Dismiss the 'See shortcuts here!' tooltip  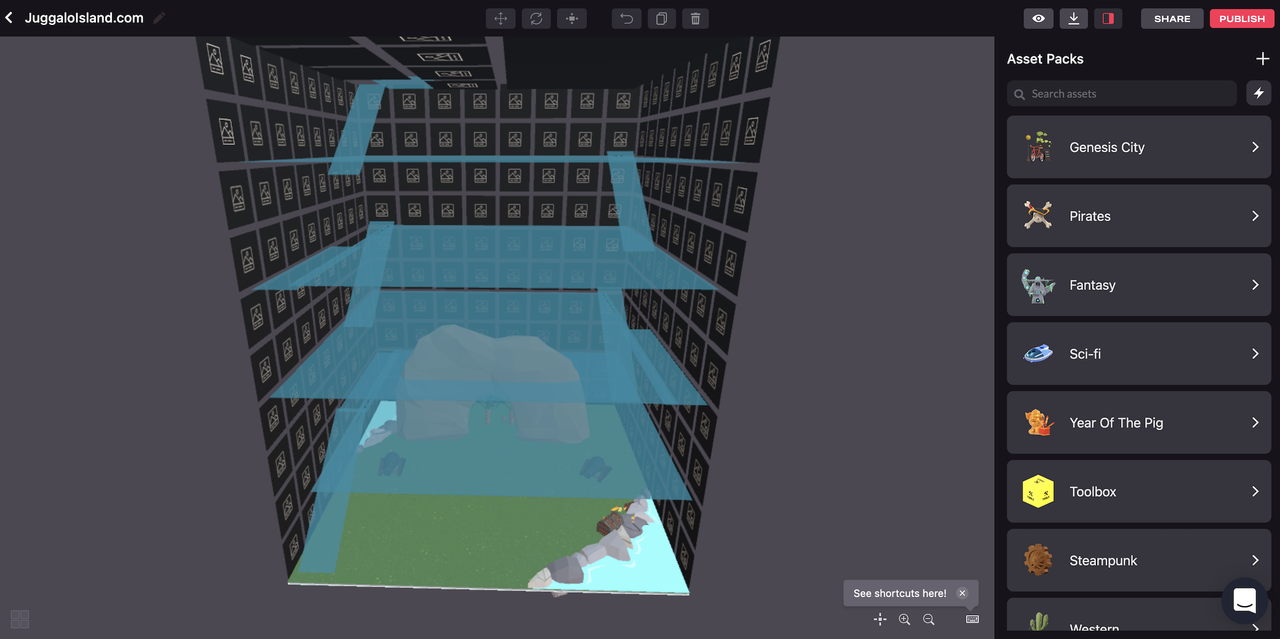pyautogui.click(x=962, y=593)
